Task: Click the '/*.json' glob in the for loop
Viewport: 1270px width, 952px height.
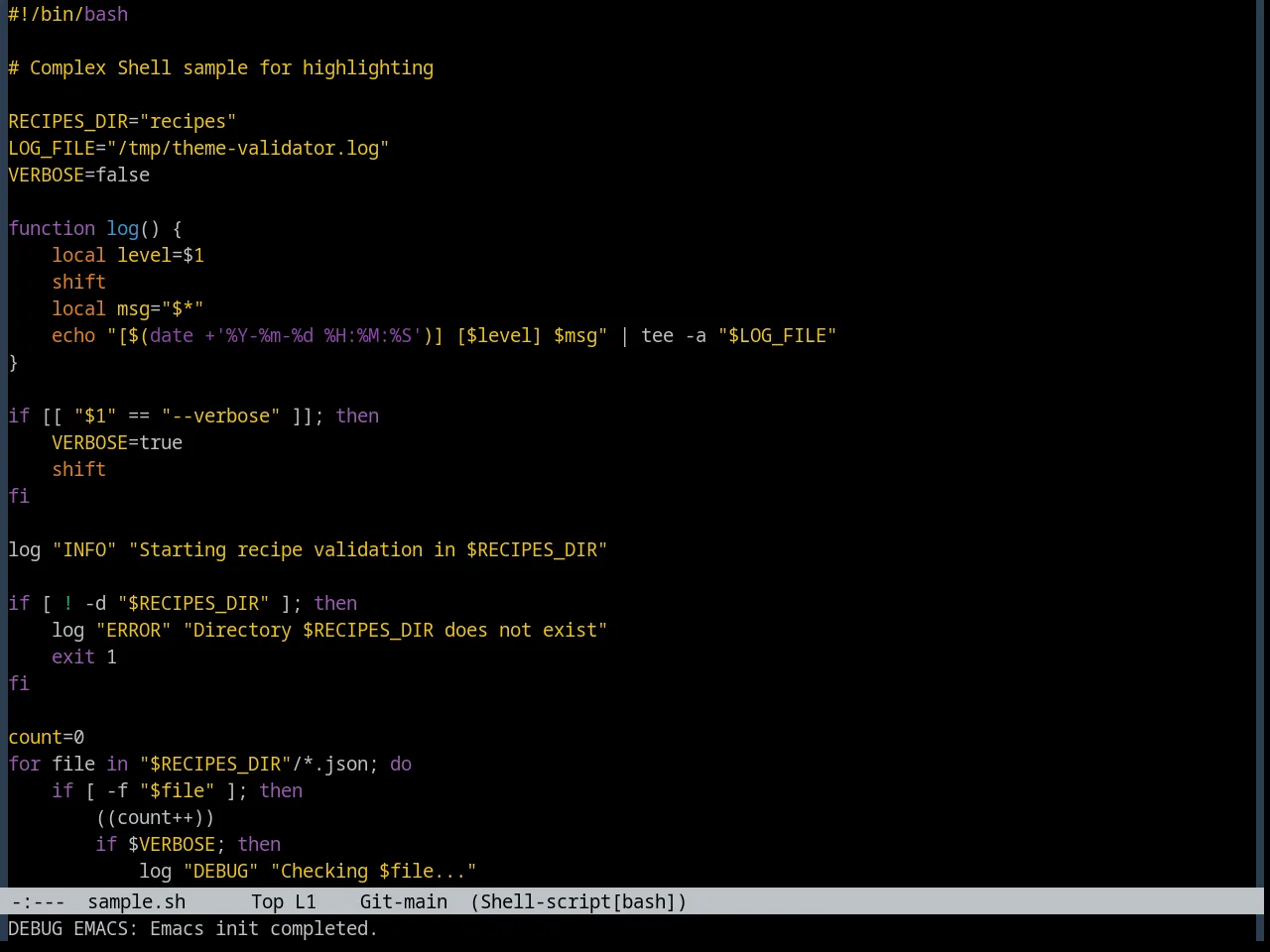Action: 329,764
